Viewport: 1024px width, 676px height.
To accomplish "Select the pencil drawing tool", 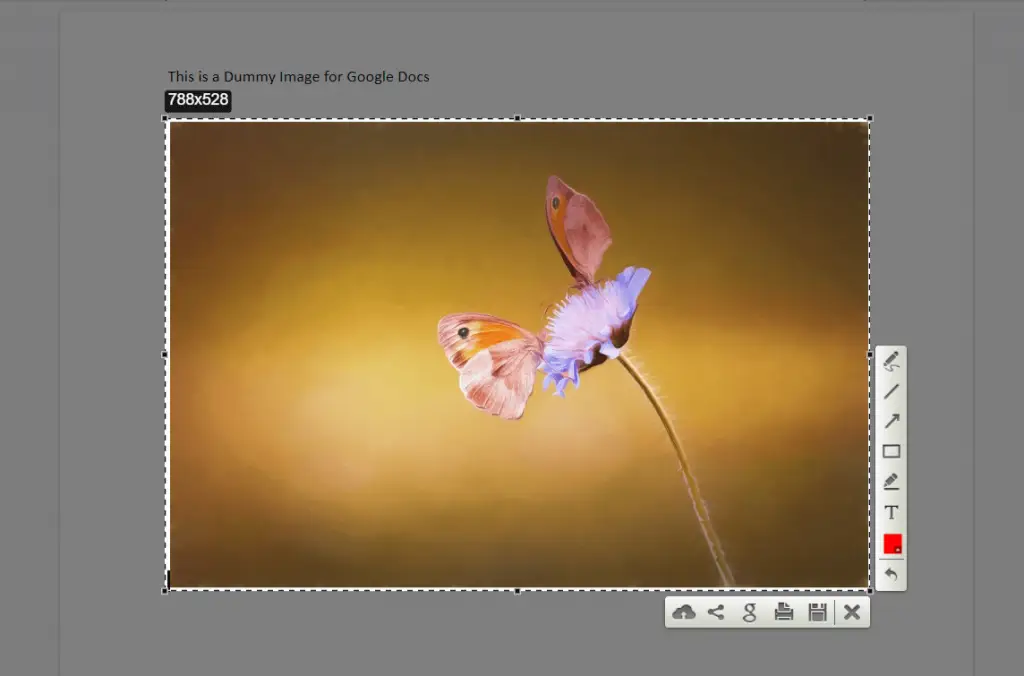I will (x=891, y=360).
